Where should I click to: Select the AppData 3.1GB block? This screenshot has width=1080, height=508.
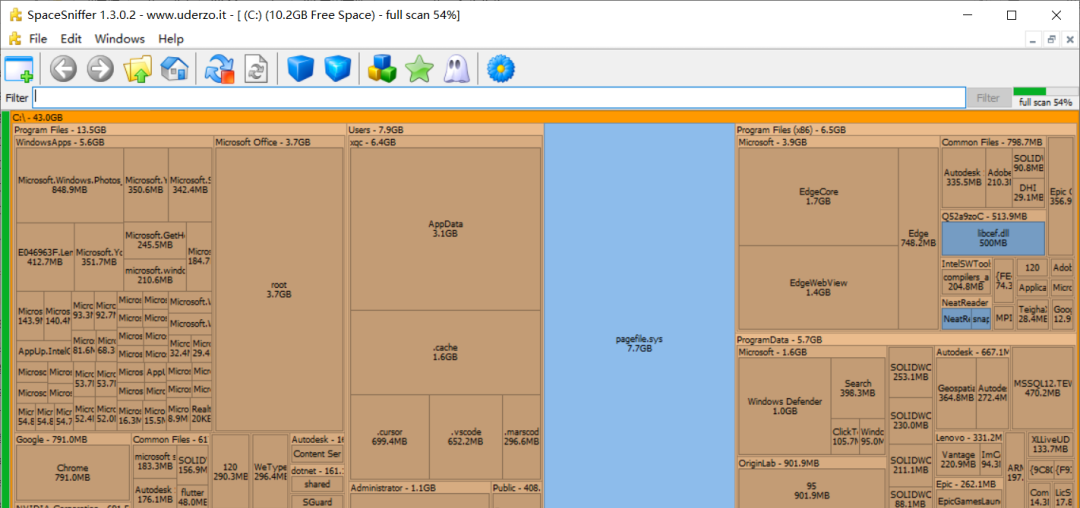tap(445, 229)
